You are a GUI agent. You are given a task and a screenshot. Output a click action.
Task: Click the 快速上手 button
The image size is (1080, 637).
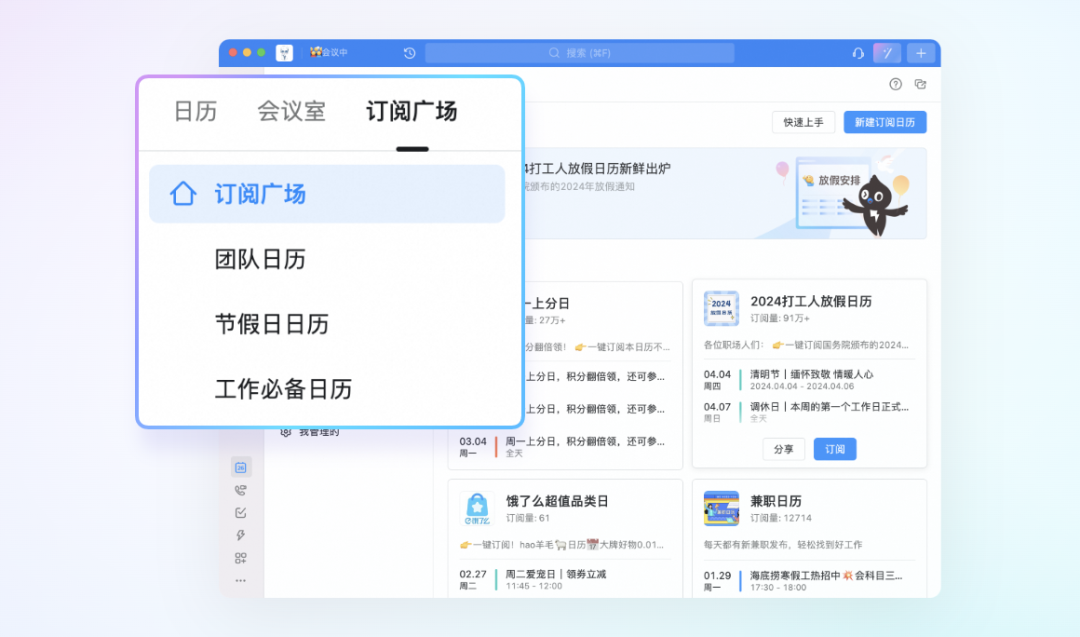point(803,122)
